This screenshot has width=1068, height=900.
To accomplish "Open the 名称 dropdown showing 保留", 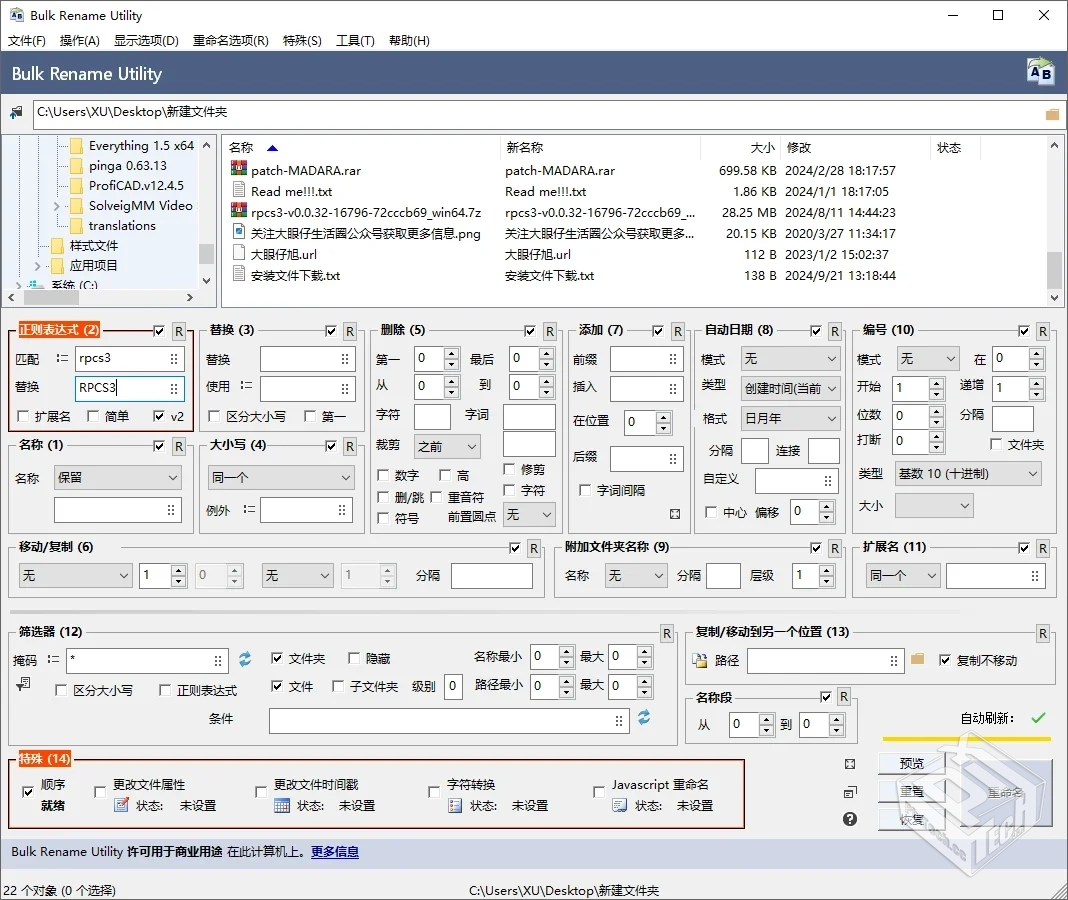I will pyautogui.click(x=117, y=478).
